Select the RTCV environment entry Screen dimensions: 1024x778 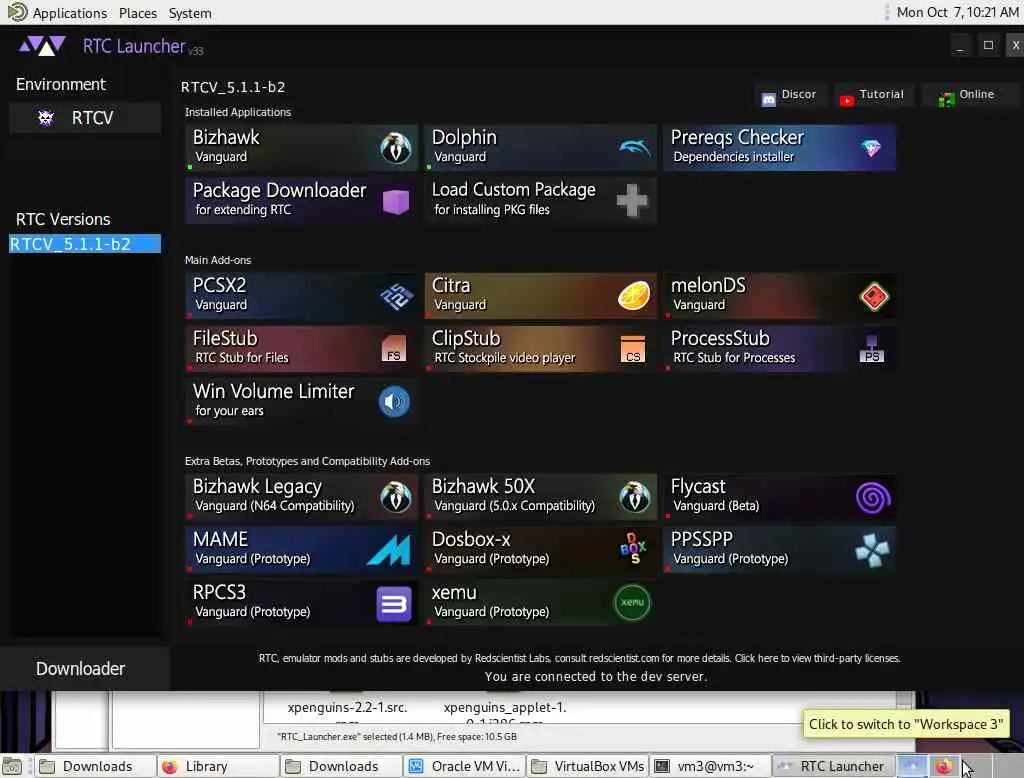tap(85, 118)
